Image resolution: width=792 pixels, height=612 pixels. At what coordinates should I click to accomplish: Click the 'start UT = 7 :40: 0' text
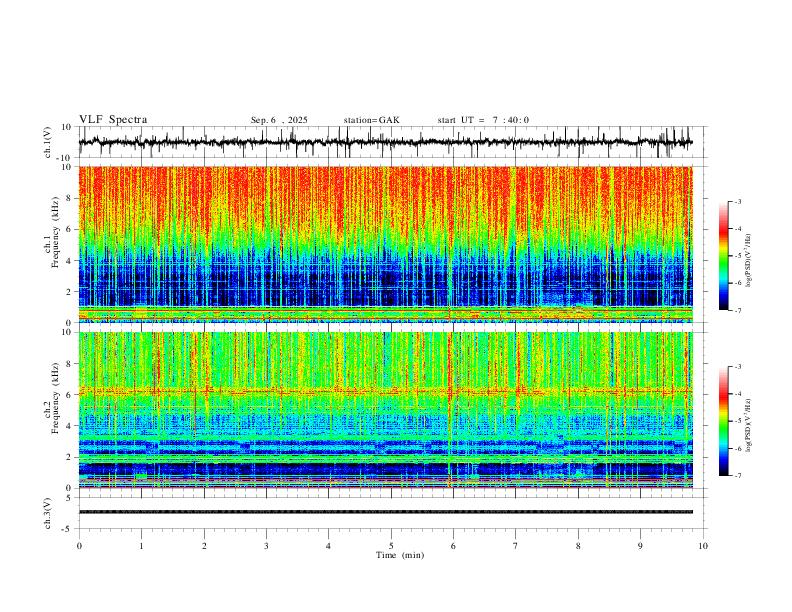483,120
